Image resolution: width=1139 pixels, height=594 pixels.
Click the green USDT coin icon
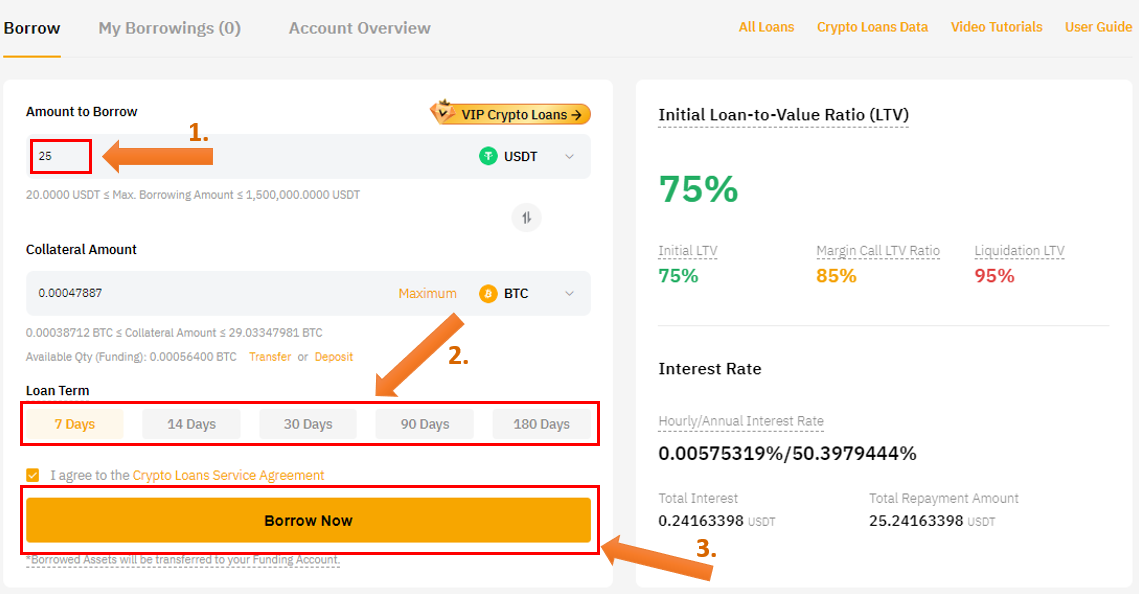[488, 156]
